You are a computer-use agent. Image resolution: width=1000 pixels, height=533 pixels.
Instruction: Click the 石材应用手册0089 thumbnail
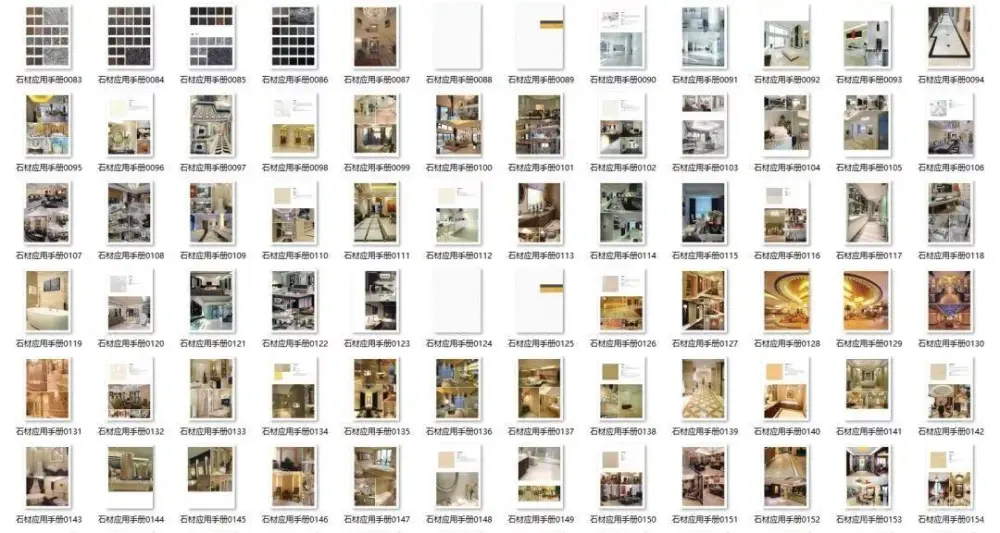click(538, 36)
